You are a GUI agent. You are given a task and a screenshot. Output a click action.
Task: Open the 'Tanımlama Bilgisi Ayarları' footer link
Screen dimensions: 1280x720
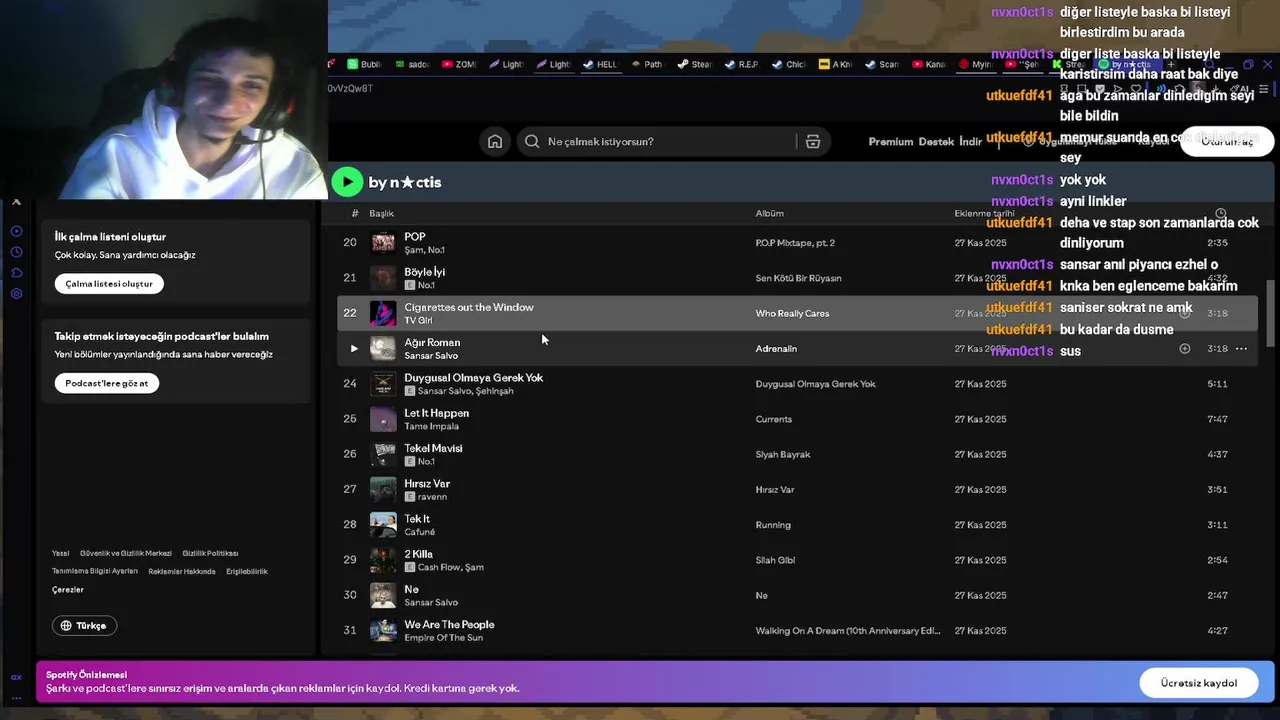pos(95,572)
